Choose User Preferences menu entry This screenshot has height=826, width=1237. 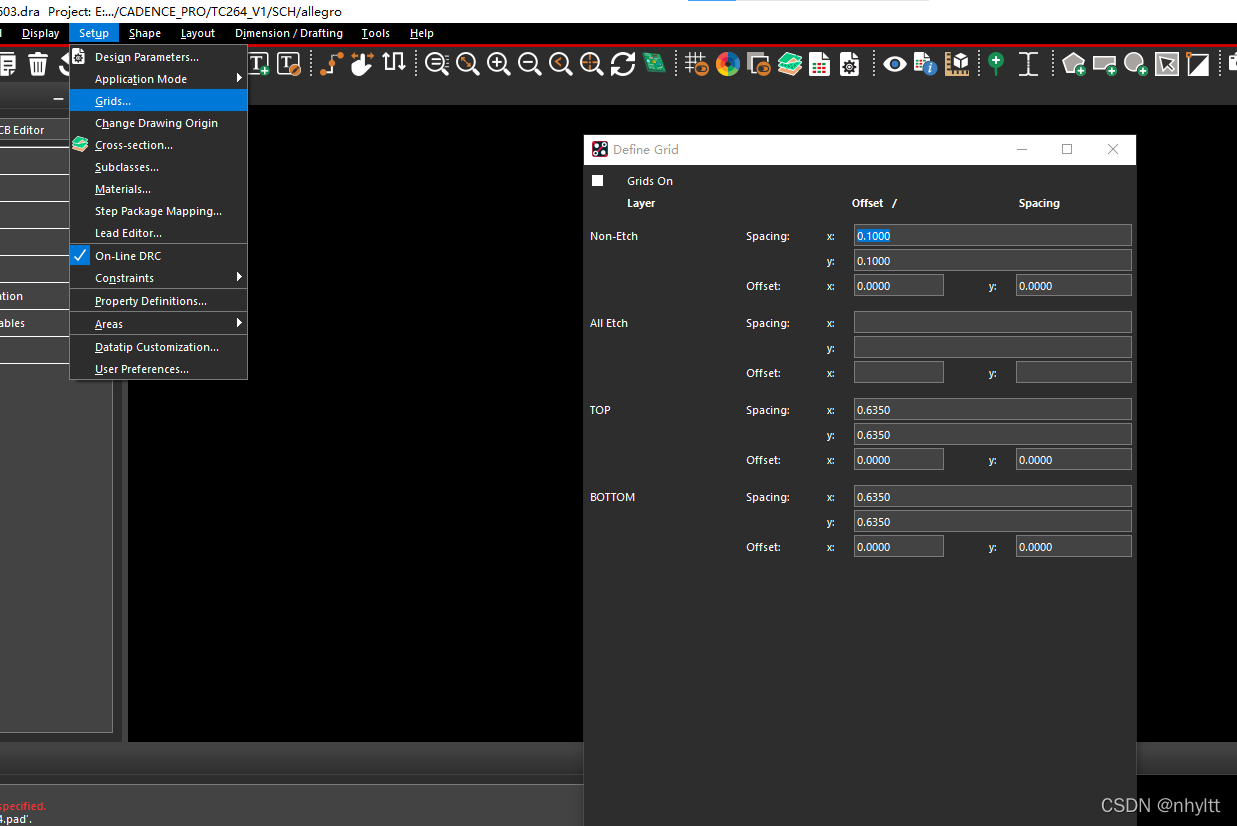tap(141, 369)
